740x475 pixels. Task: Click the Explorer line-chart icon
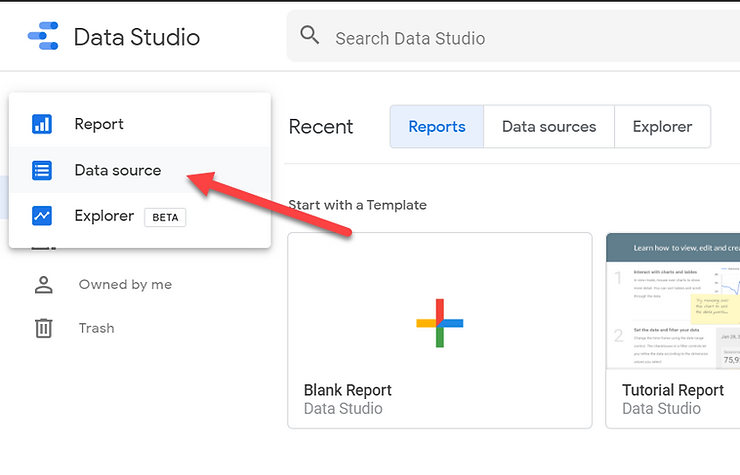click(42, 216)
